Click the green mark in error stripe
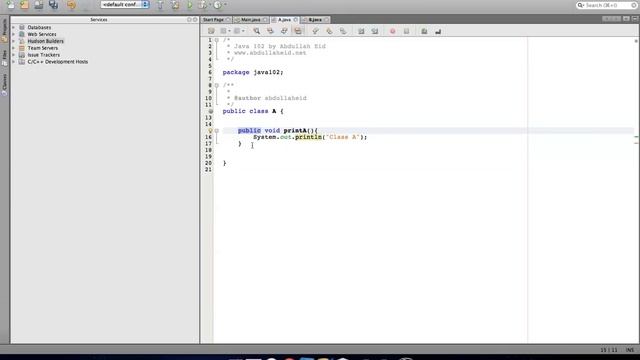Viewport: 640px width, 360px height. point(636,137)
